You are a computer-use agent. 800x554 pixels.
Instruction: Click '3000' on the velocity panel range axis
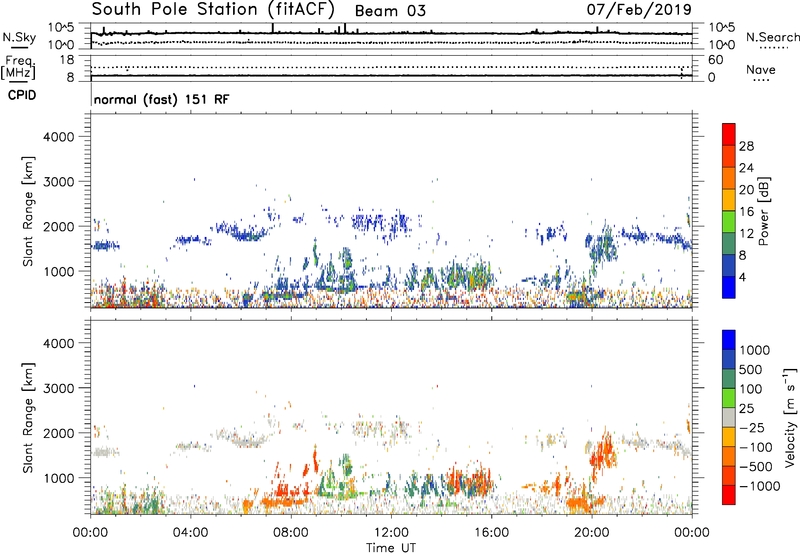pos(58,388)
